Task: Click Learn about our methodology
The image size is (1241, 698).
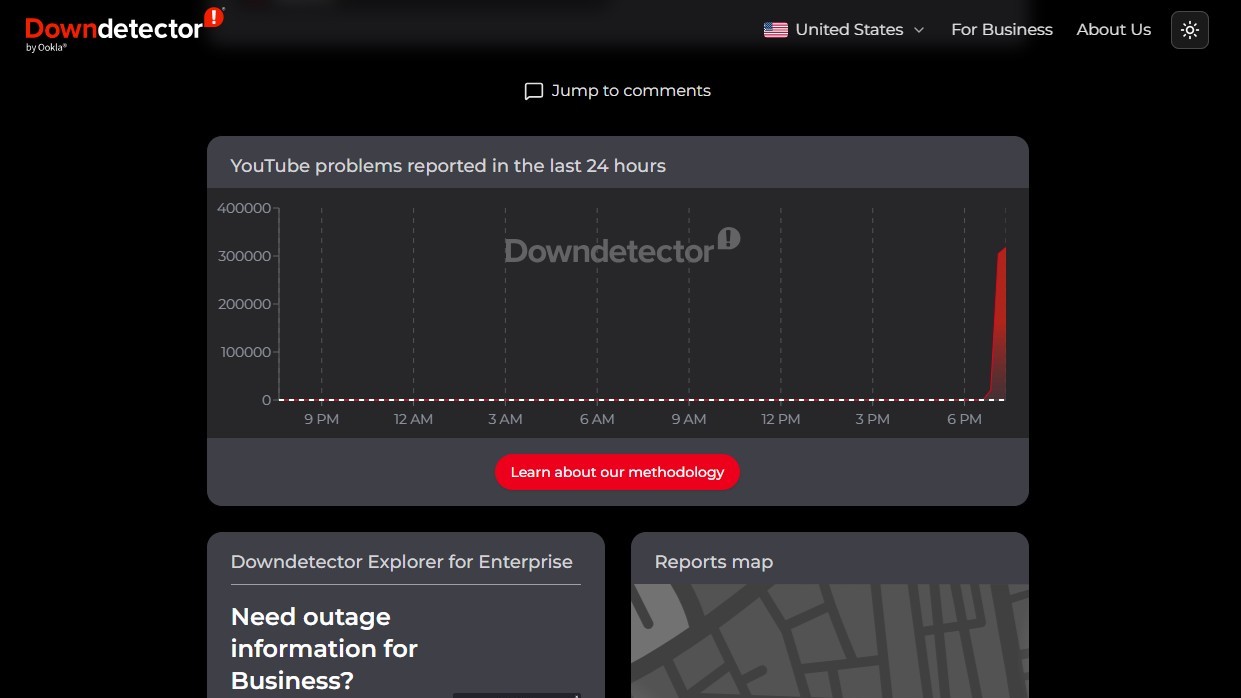Action: tap(617, 472)
